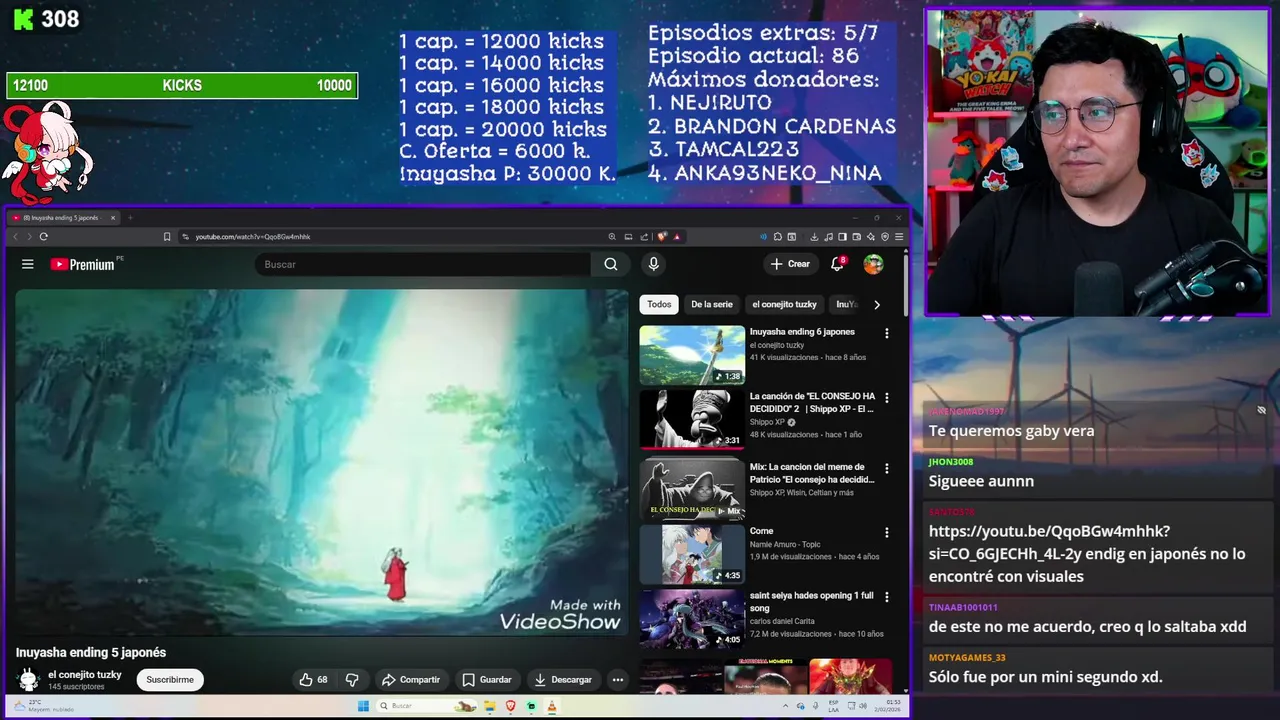The image size is (1280, 720).
Task: Open the ESP LAA language indicator
Action: point(833,706)
